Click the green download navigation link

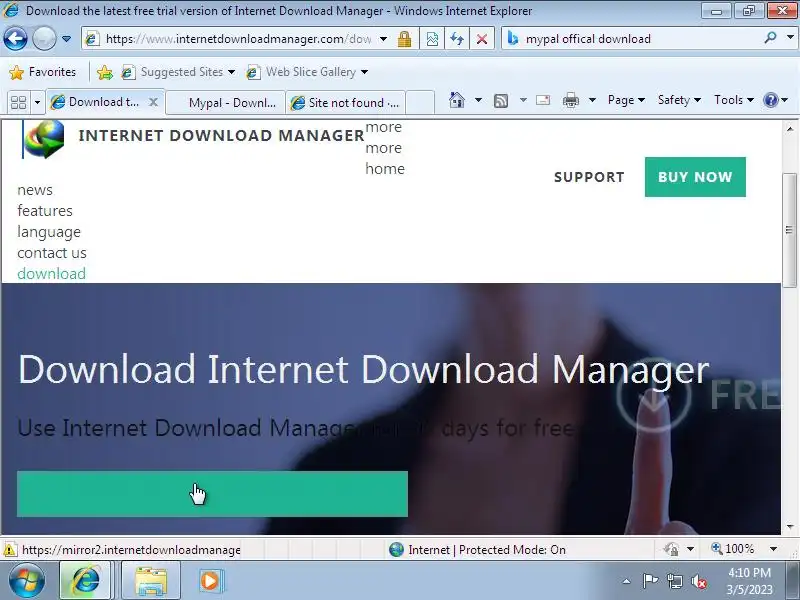52,274
